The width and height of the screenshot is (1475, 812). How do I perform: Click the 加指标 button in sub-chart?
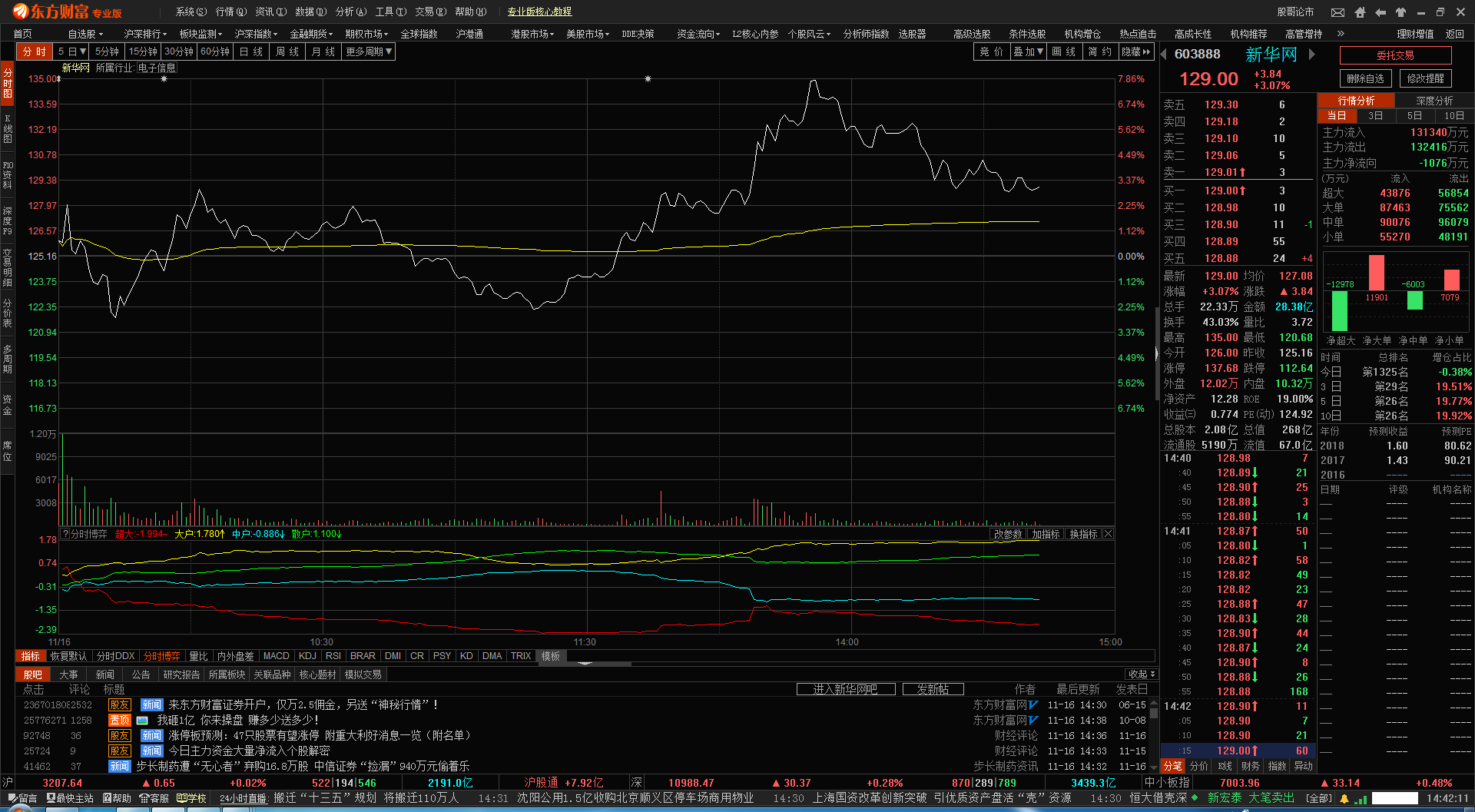[1046, 534]
